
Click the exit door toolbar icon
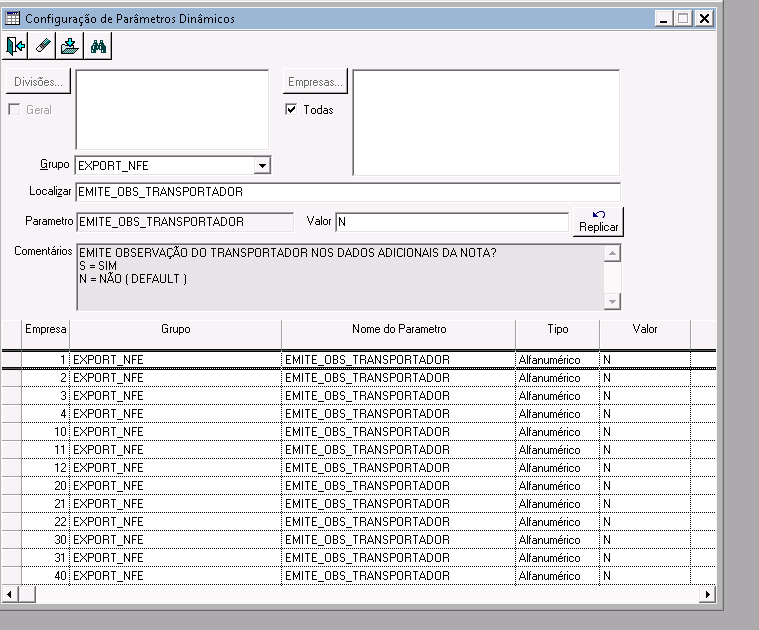click(x=15, y=46)
